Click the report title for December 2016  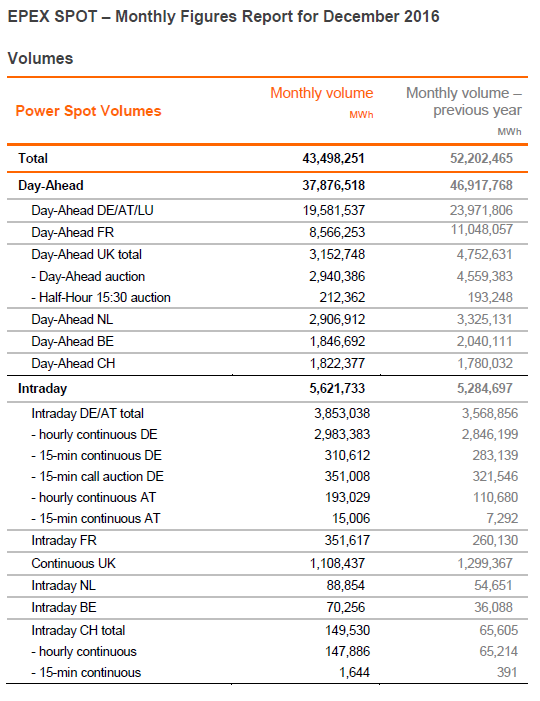pyautogui.click(x=224, y=17)
